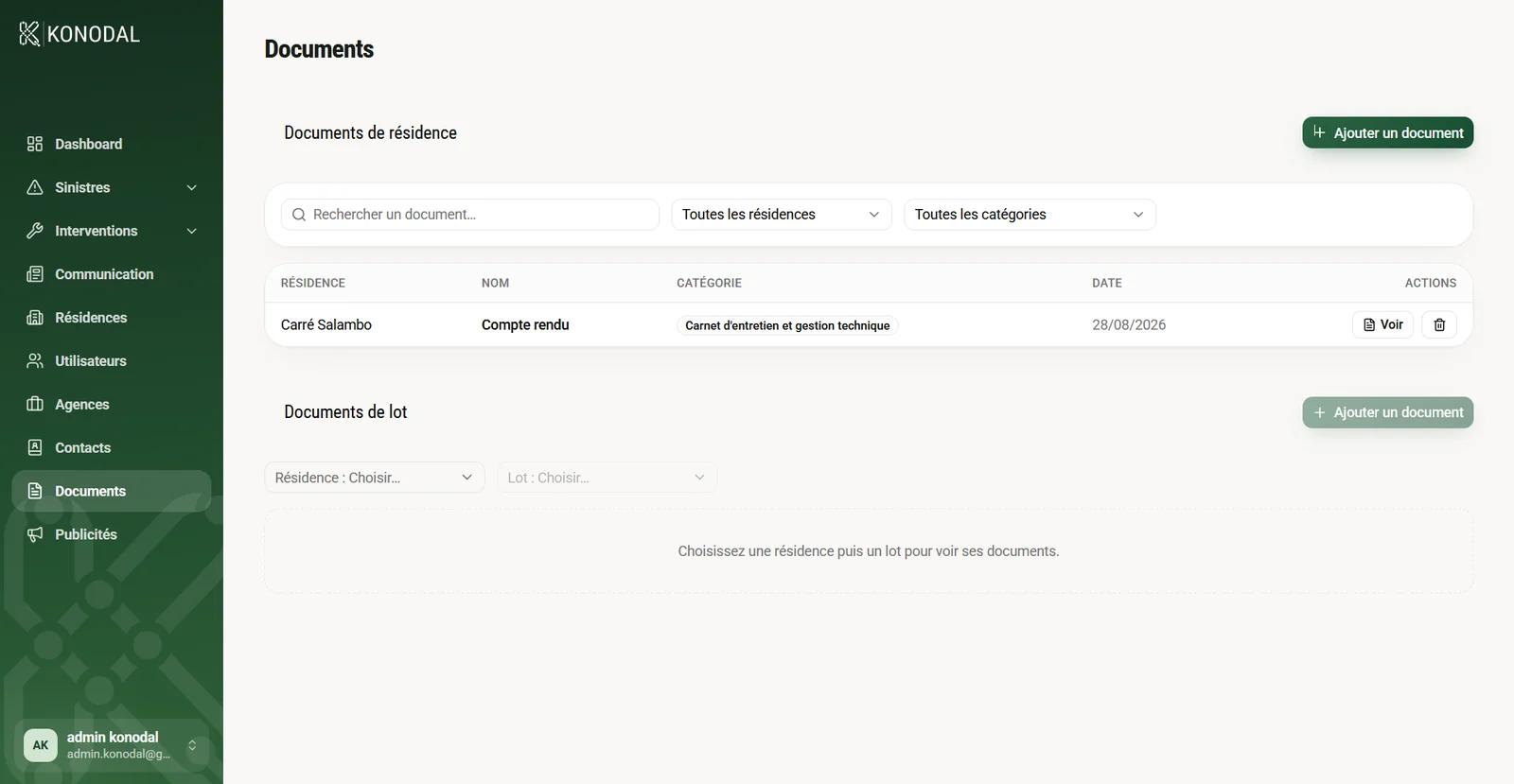Click the date 28/08/2026
Screen dimensions: 1514x784
(1129, 324)
